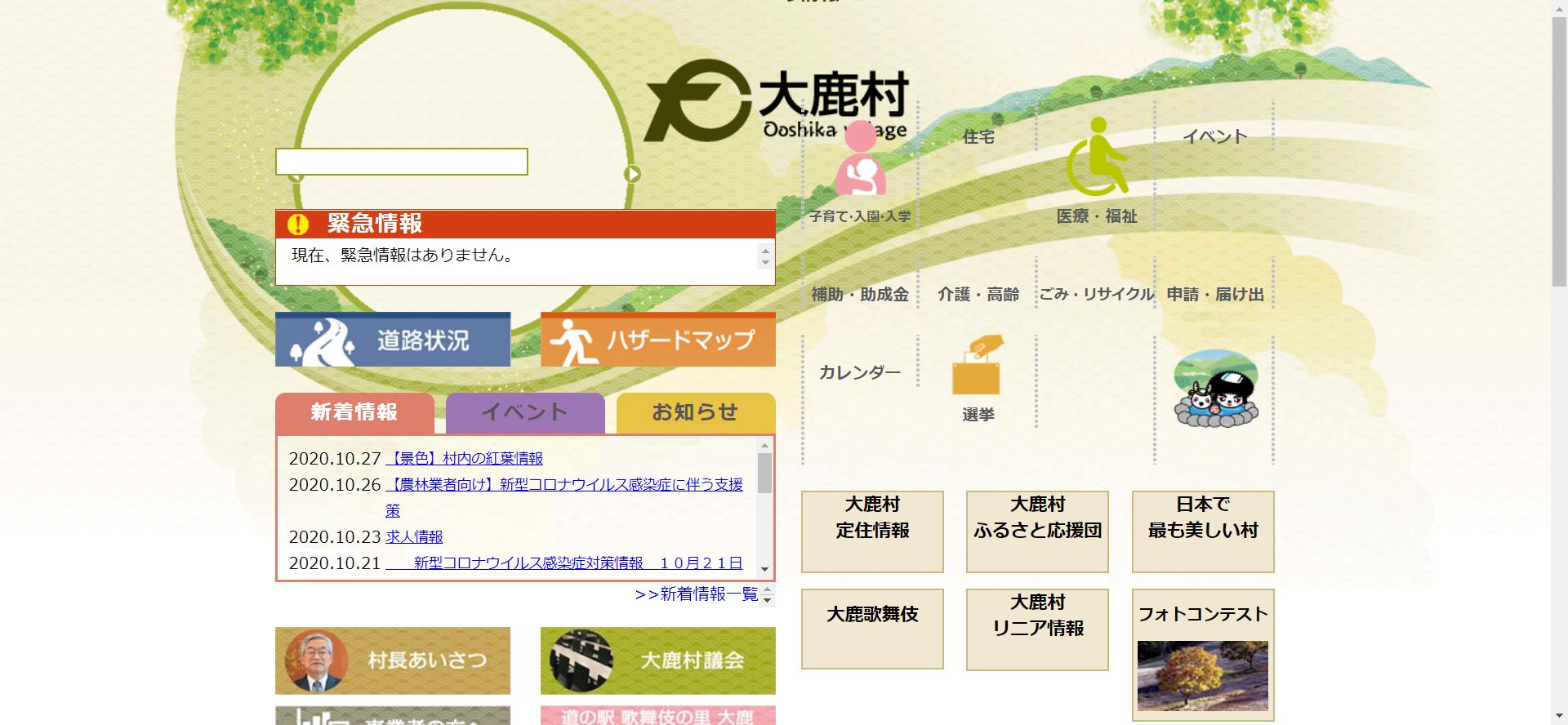Click the 現在、緊急情報はありません。 text
This screenshot has height=725, width=1568.
click(405, 256)
